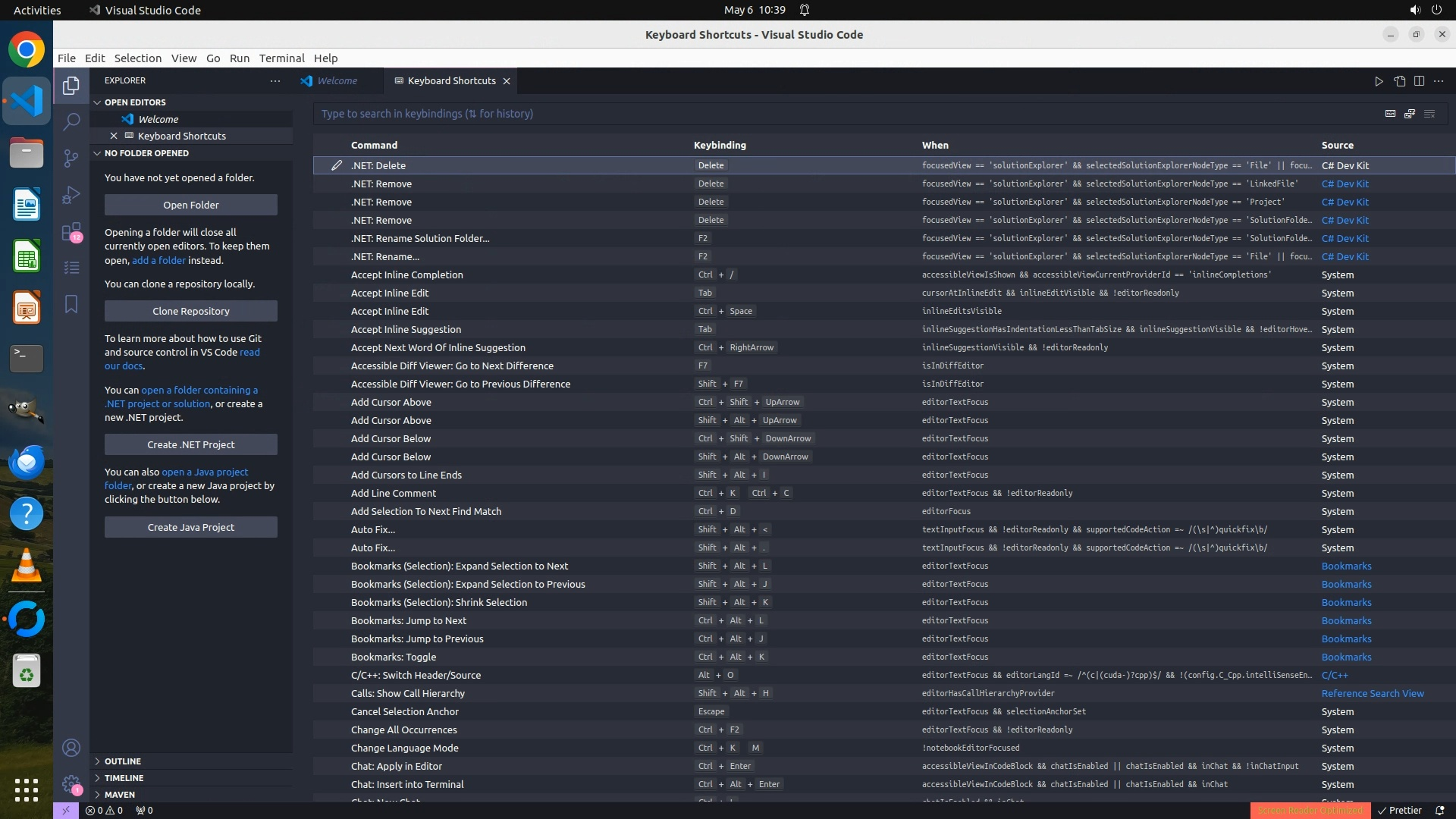Open the Bookmarks view in activity bar
Image resolution: width=1456 pixels, height=819 pixels.
[x=71, y=304]
